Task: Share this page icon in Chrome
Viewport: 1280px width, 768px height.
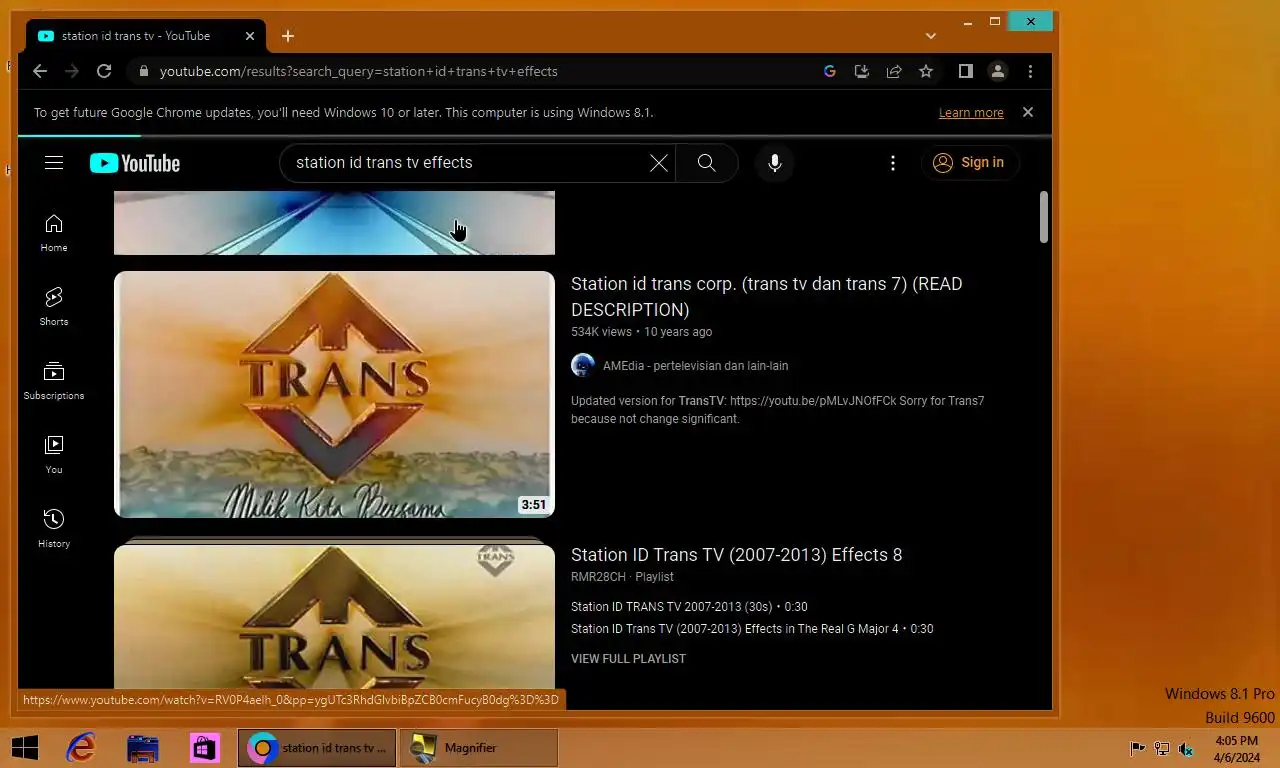Action: [894, 71]
